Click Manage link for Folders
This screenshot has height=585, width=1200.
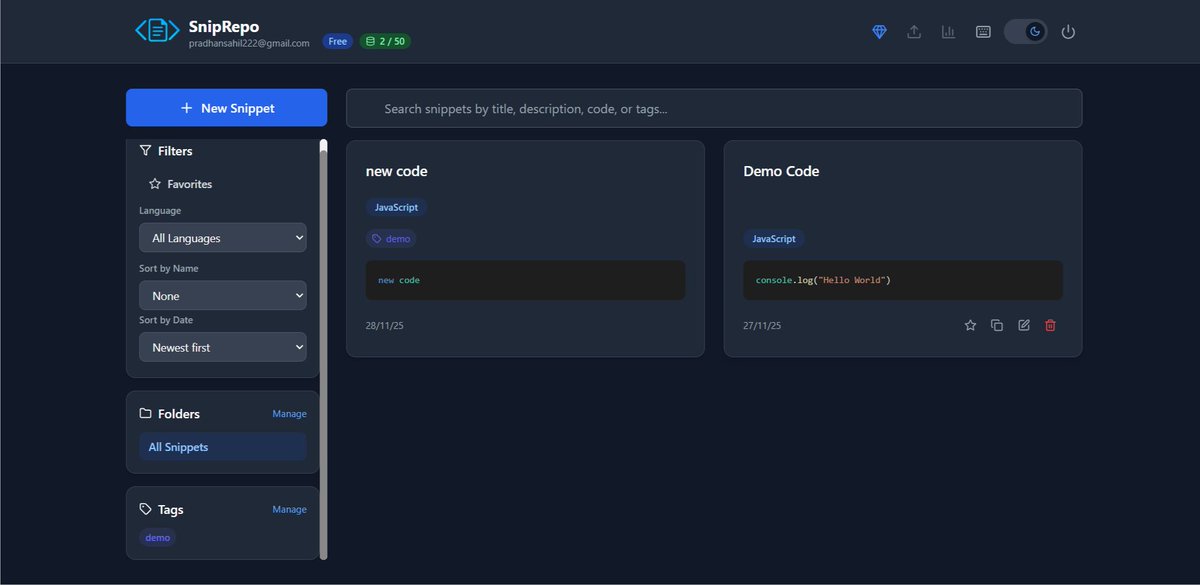(289, 414)
